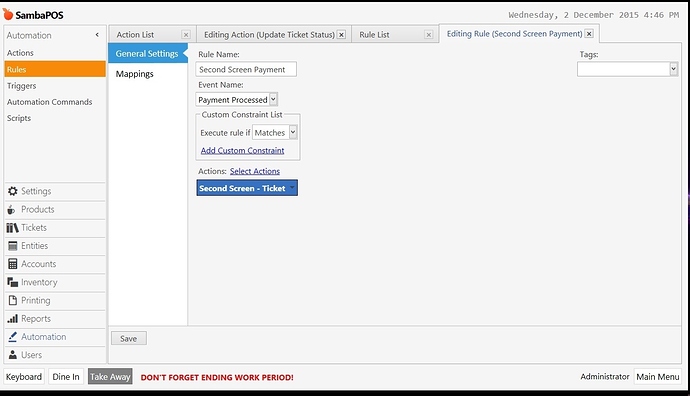Open Scripts in Automation menu
Image resolution: width=690 pixels, height=396 pixels.
tap(19, 118)
